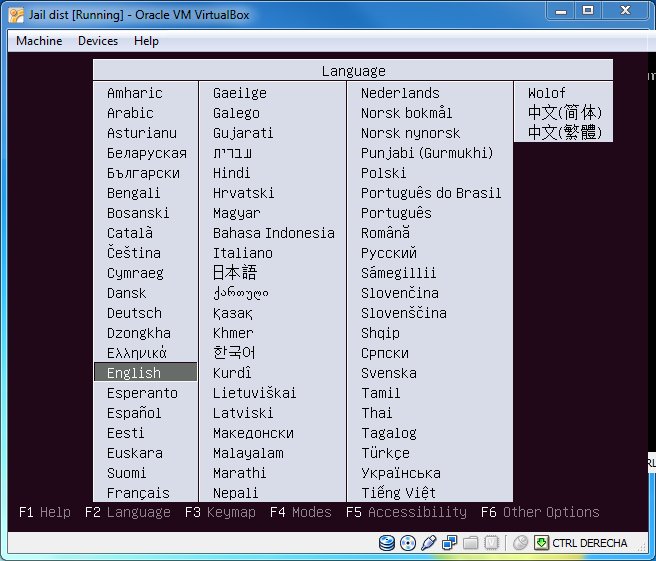
Task: Open the Devices menu
Action: coord(98,41)
